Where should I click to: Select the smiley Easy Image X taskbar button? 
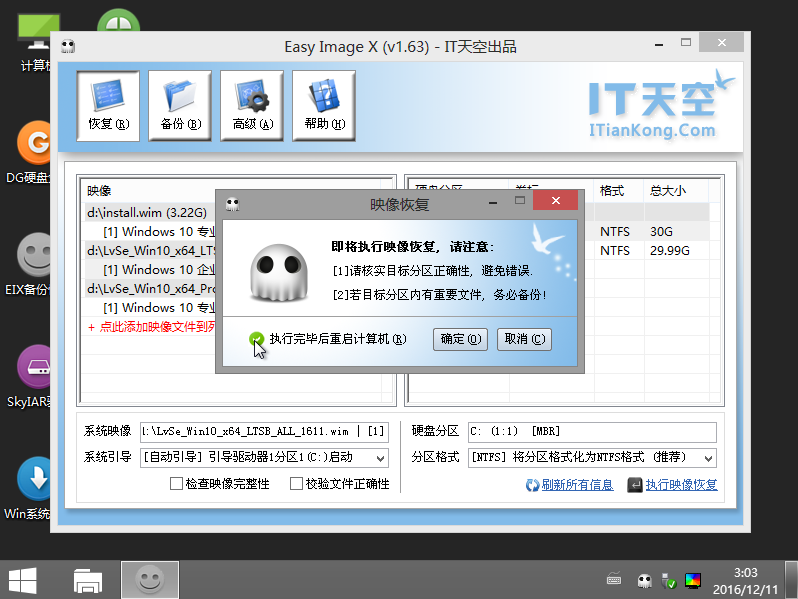(150, 580)
